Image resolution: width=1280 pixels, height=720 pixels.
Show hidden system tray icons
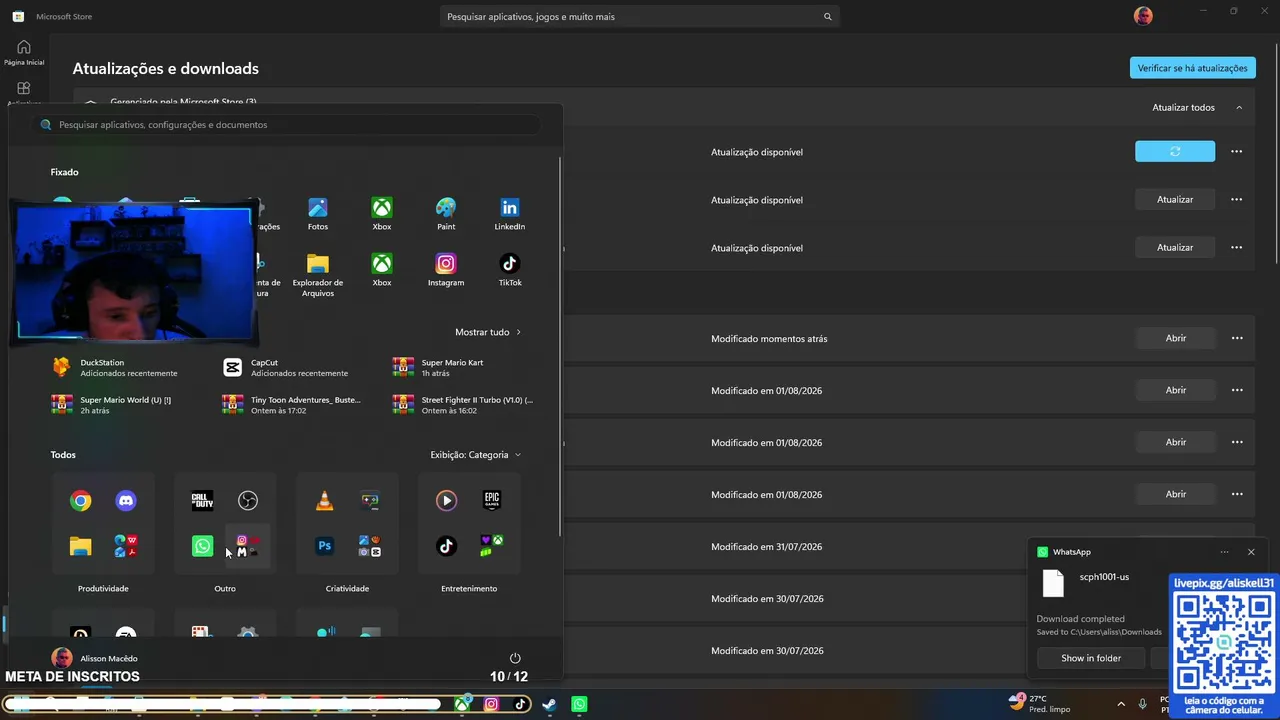pyautogui.click(x=1120, y=704)
